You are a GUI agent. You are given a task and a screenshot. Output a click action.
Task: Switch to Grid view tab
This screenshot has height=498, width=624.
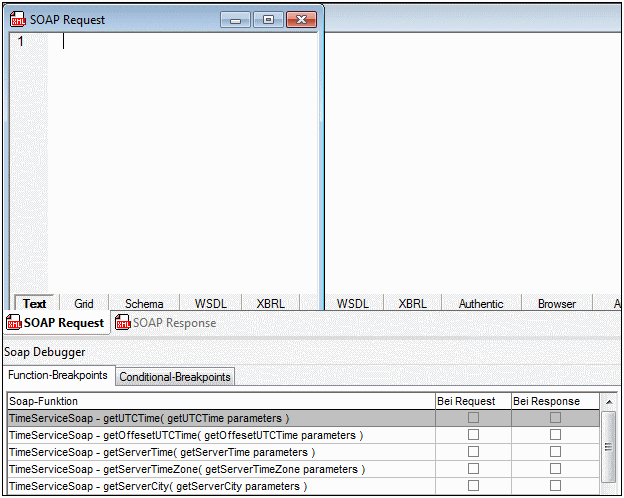[84, 304]
